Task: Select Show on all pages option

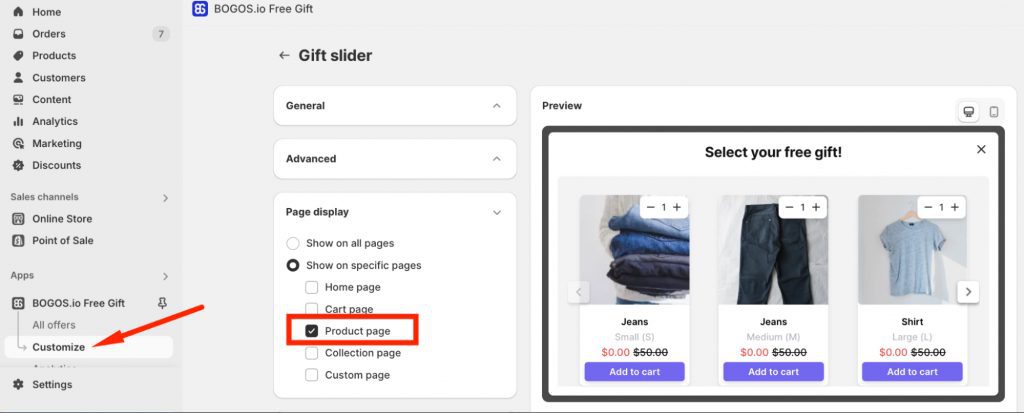Action: (293, 243)
